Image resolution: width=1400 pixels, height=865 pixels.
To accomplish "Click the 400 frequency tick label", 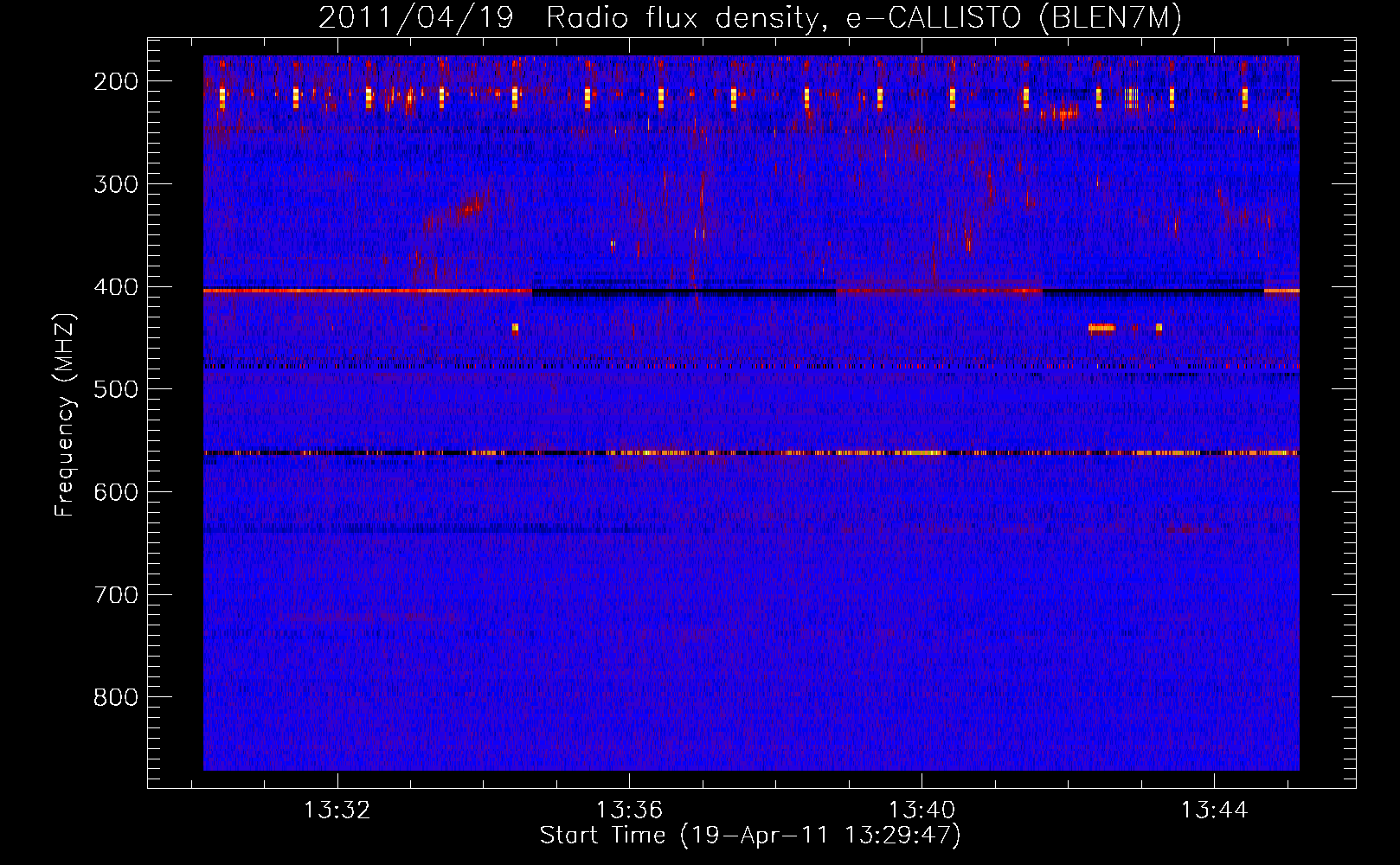I will pyautogui.click(x=116, y=287).
